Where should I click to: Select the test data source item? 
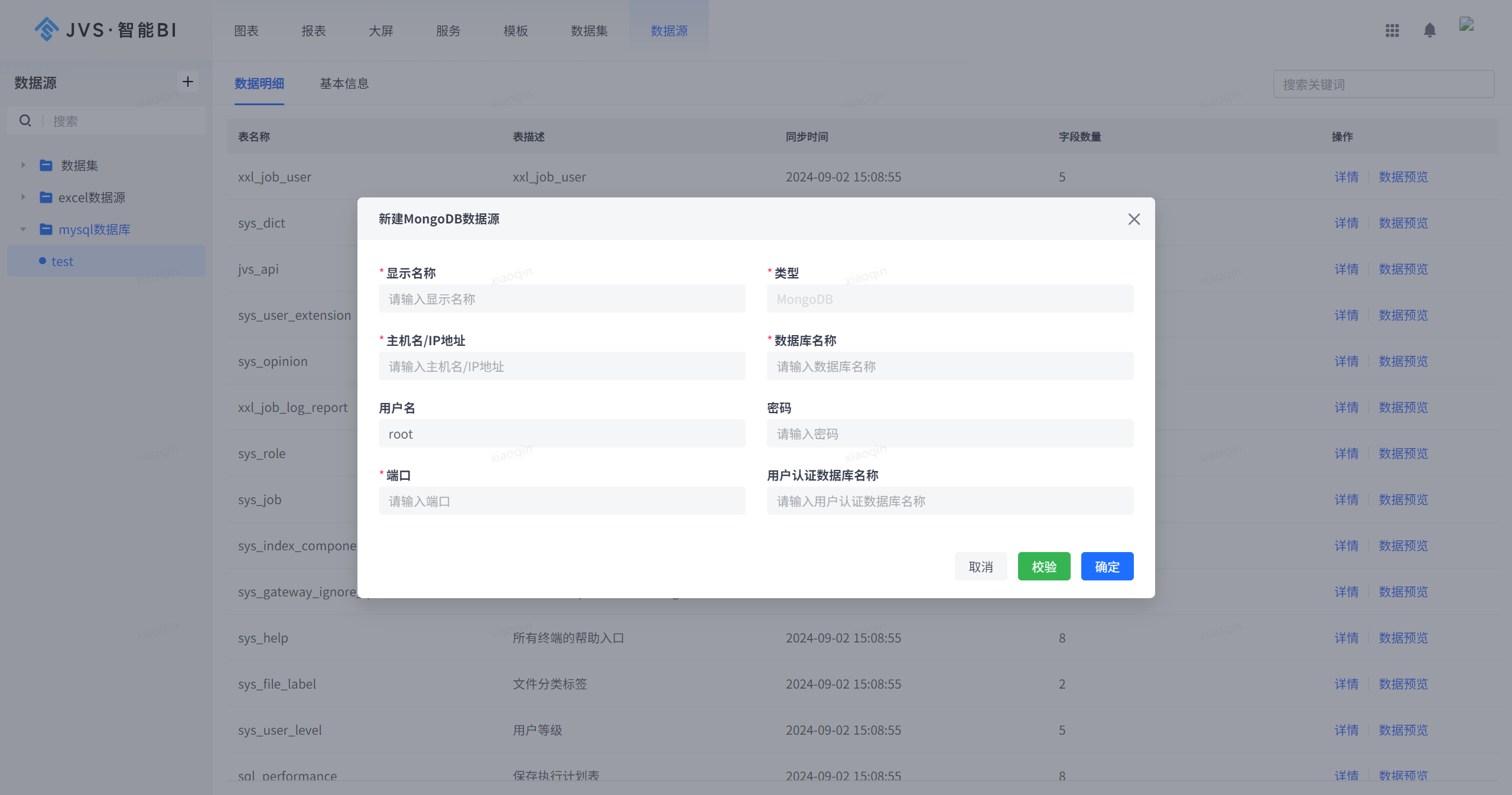pos(106,261)
